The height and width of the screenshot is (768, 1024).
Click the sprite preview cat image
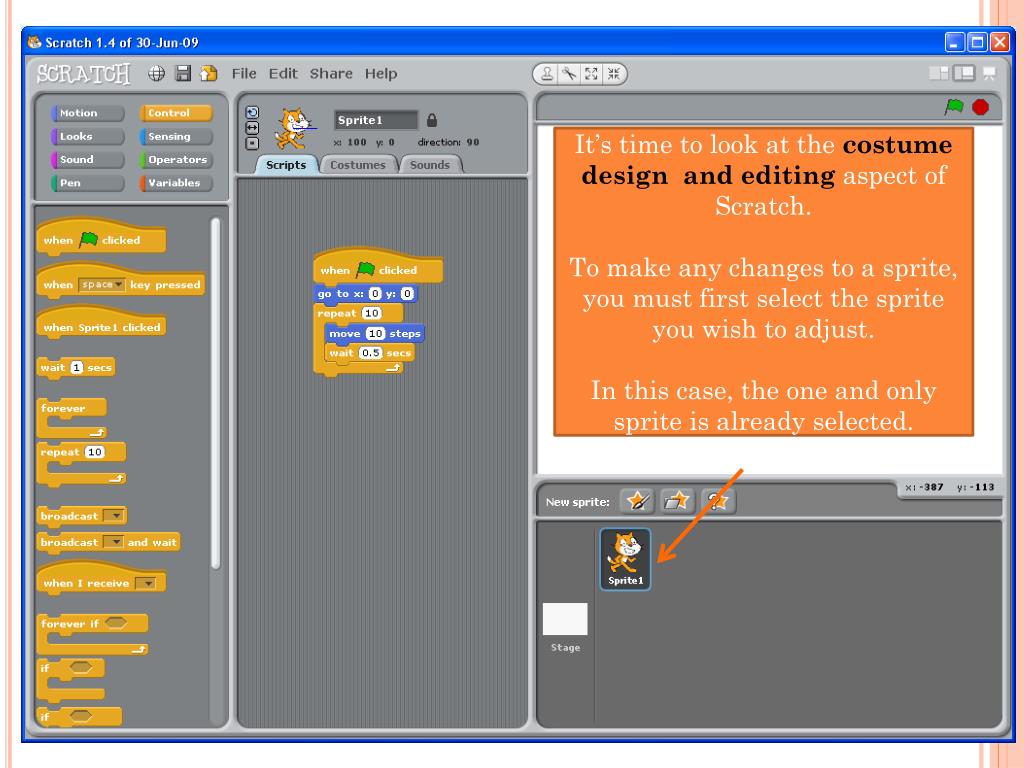pyautogui.click(x=293, y=129)
